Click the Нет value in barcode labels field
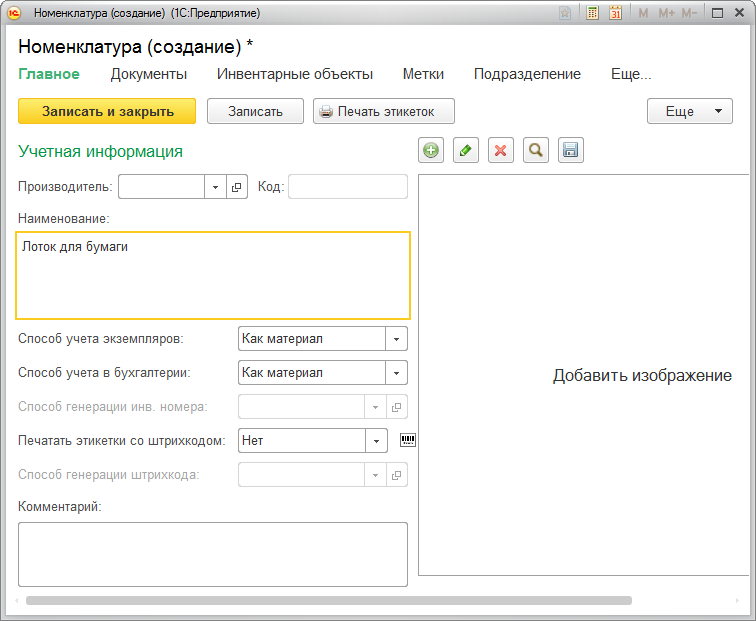756x621 pixels. click(302, 441)
